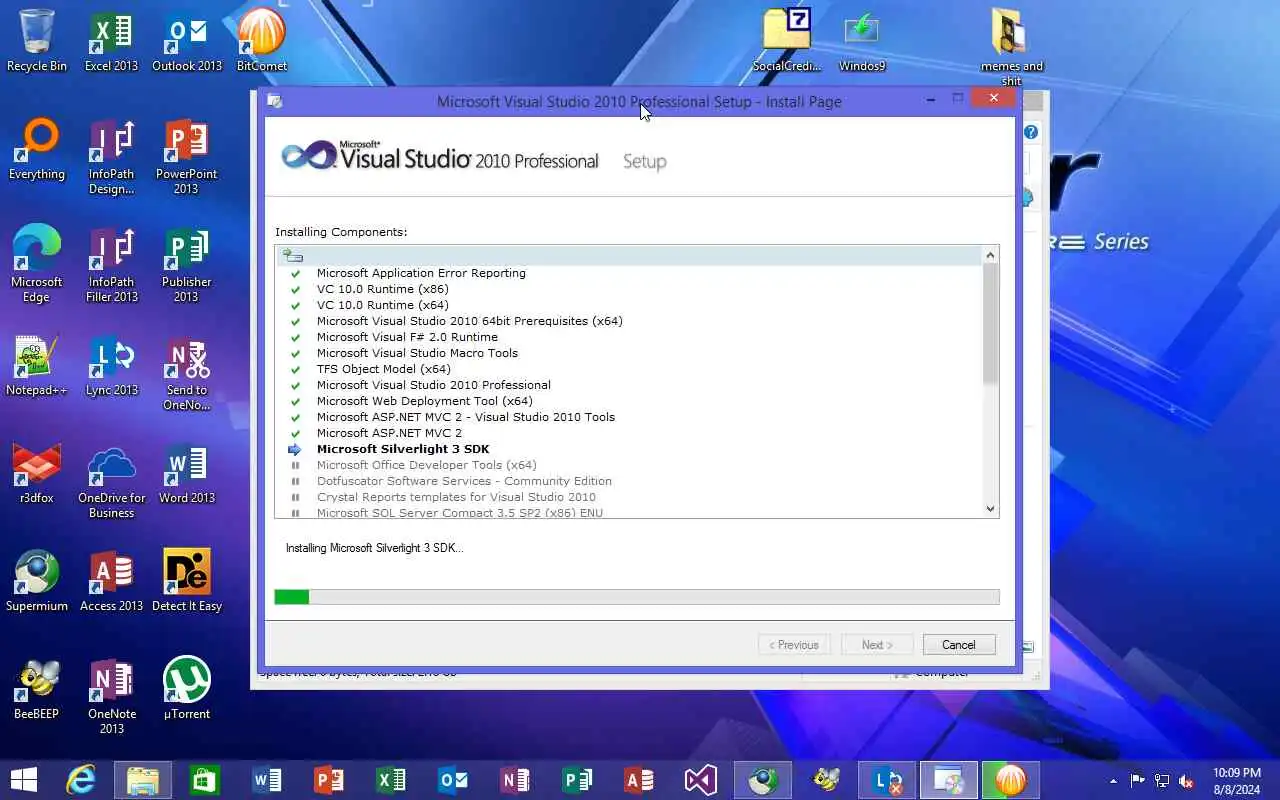
Task: Open the Lync 2013 desktop shortcut
Action: click(x=111, y=365)
